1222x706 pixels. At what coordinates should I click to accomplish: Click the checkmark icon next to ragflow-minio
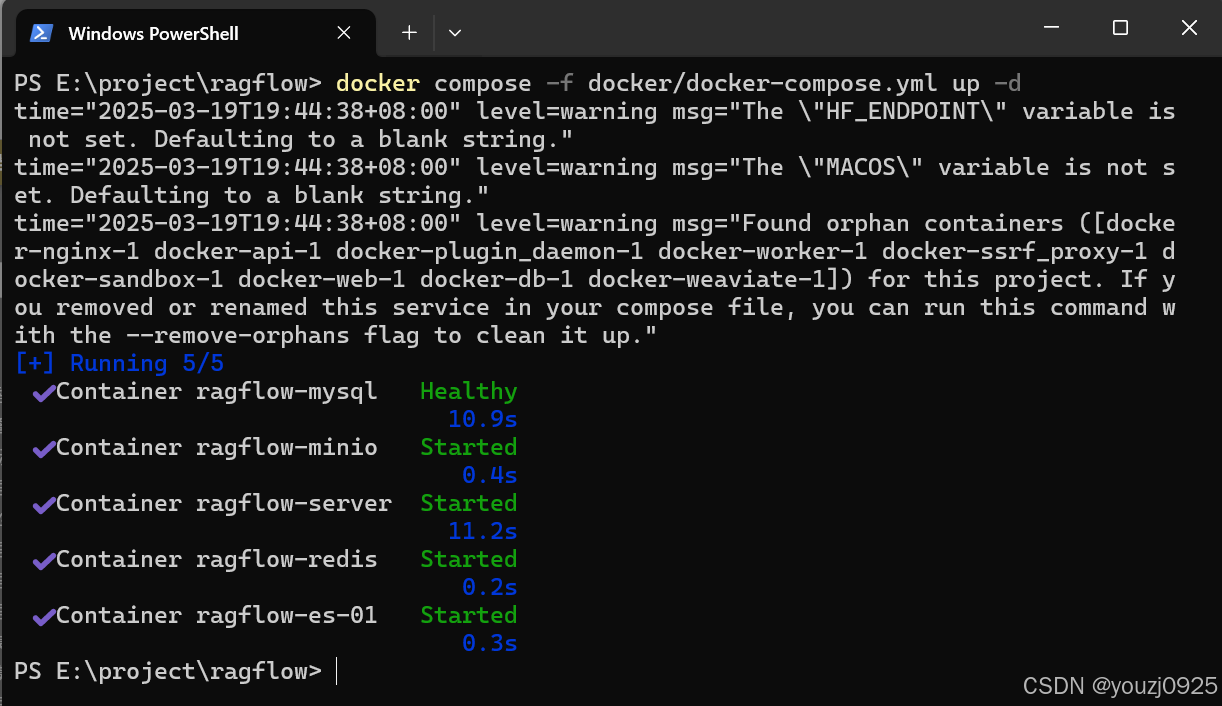pyautogui.click(x=42, y=447)
